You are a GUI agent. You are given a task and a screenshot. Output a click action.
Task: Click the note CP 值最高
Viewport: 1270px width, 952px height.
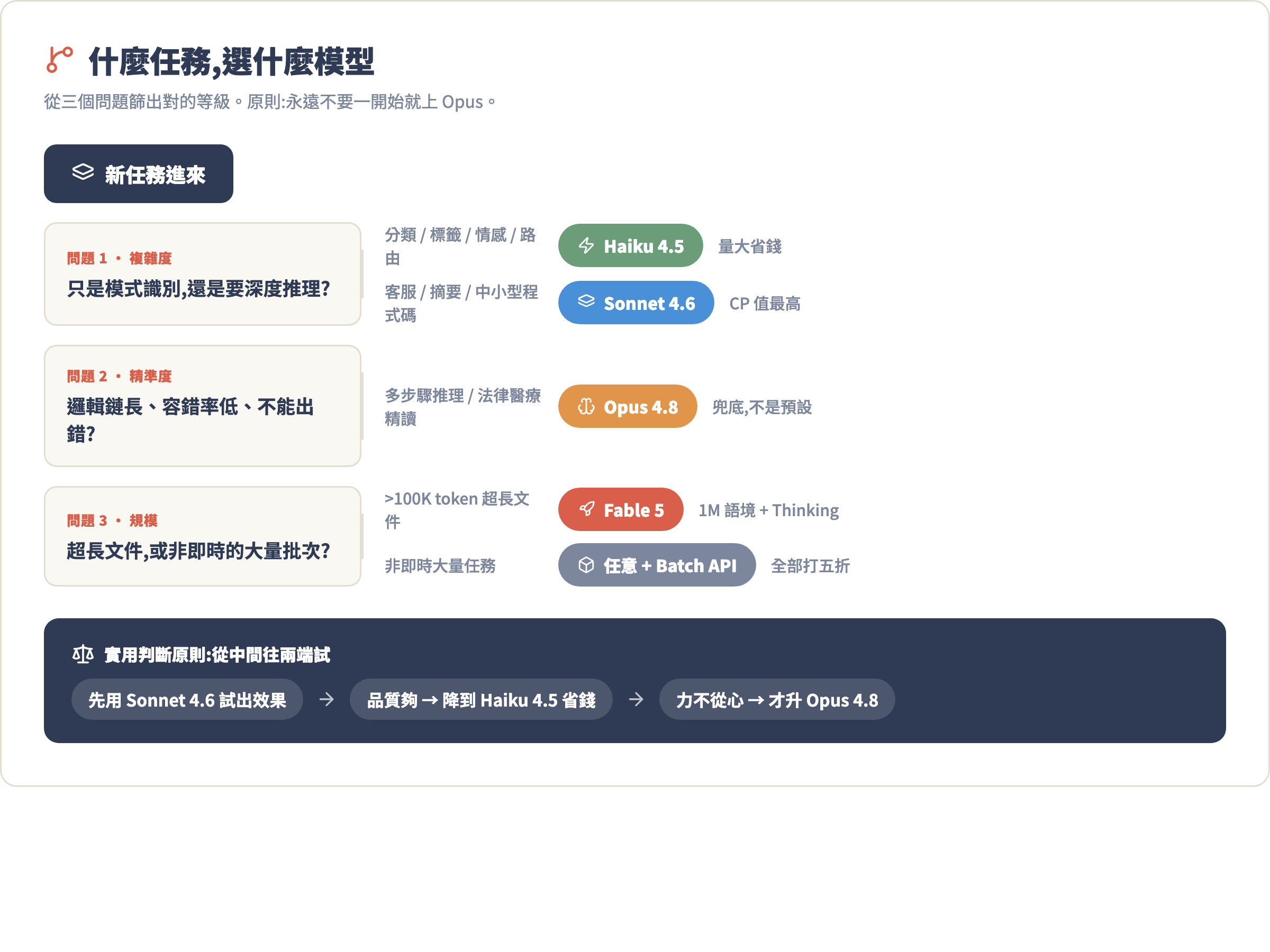pyautogui.click(x=765, y=303)
